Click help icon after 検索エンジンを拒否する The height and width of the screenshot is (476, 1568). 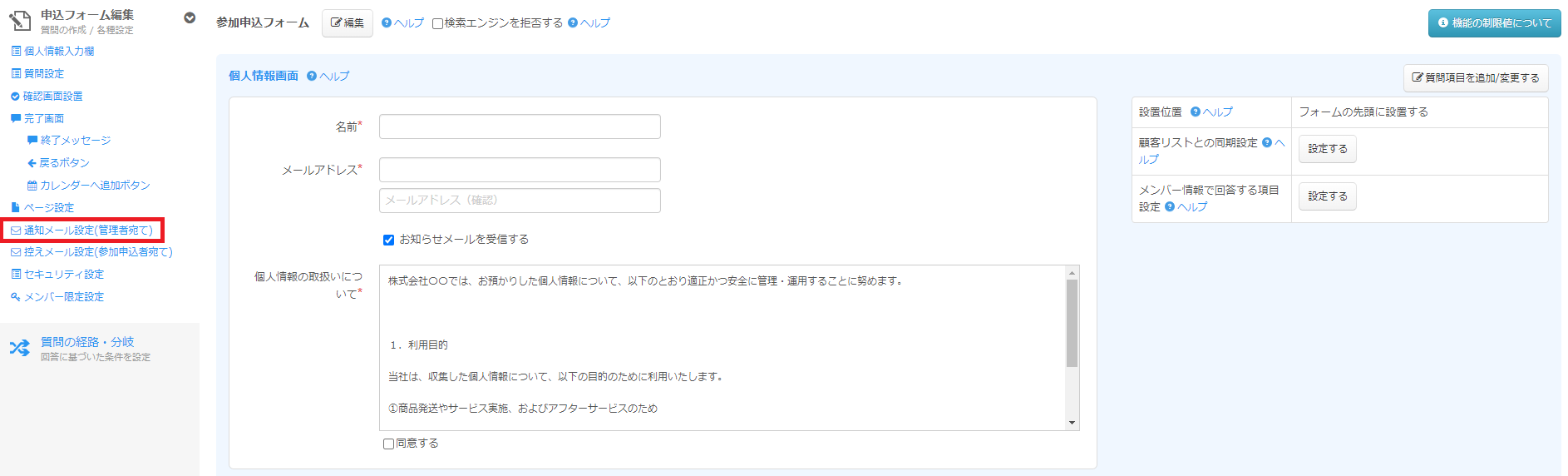[x=573, y=23]
